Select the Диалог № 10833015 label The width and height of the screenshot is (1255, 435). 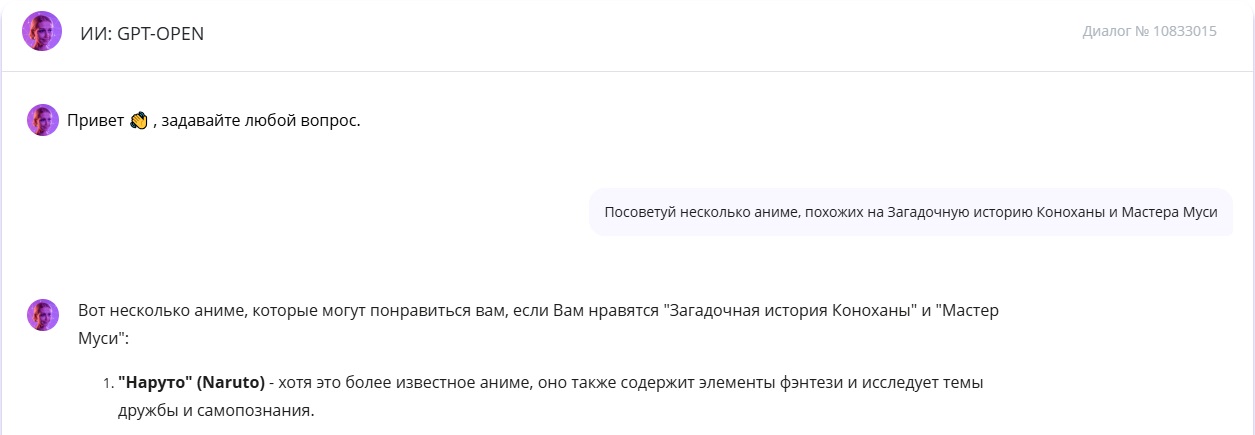click(x=1149, y=31)
